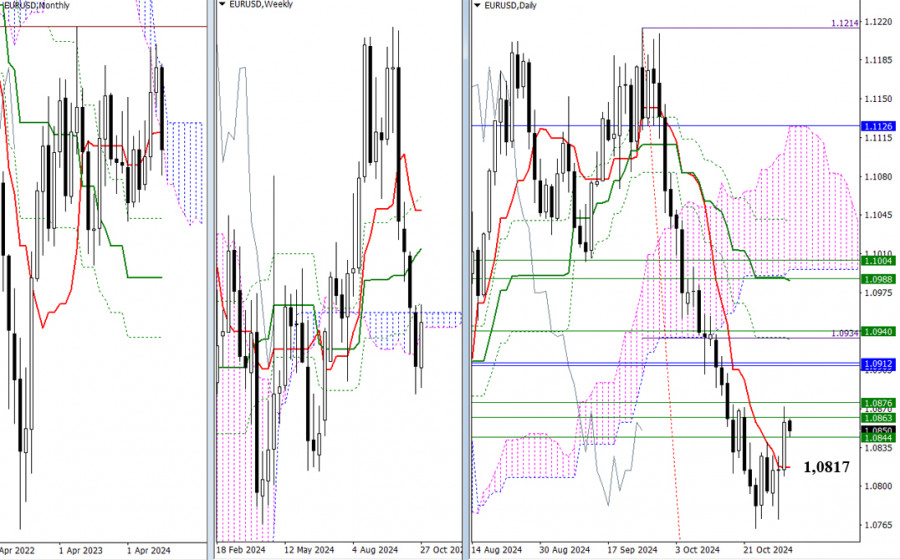
Task: Click the 1.0975 price scale value
Action: (x=878, y=293)
